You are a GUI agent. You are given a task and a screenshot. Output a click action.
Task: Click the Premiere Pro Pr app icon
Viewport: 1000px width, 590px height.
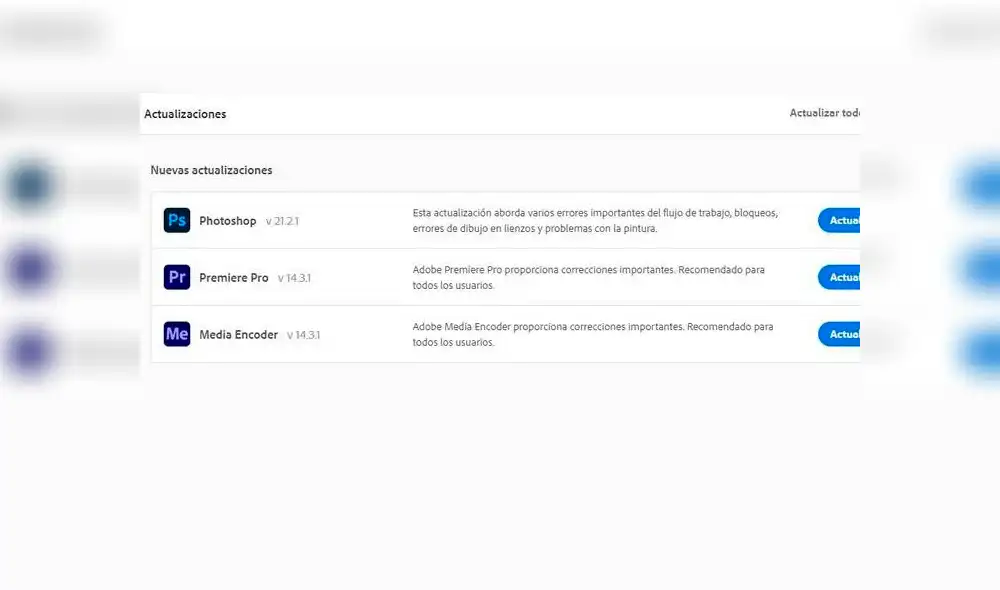[177, 278]
